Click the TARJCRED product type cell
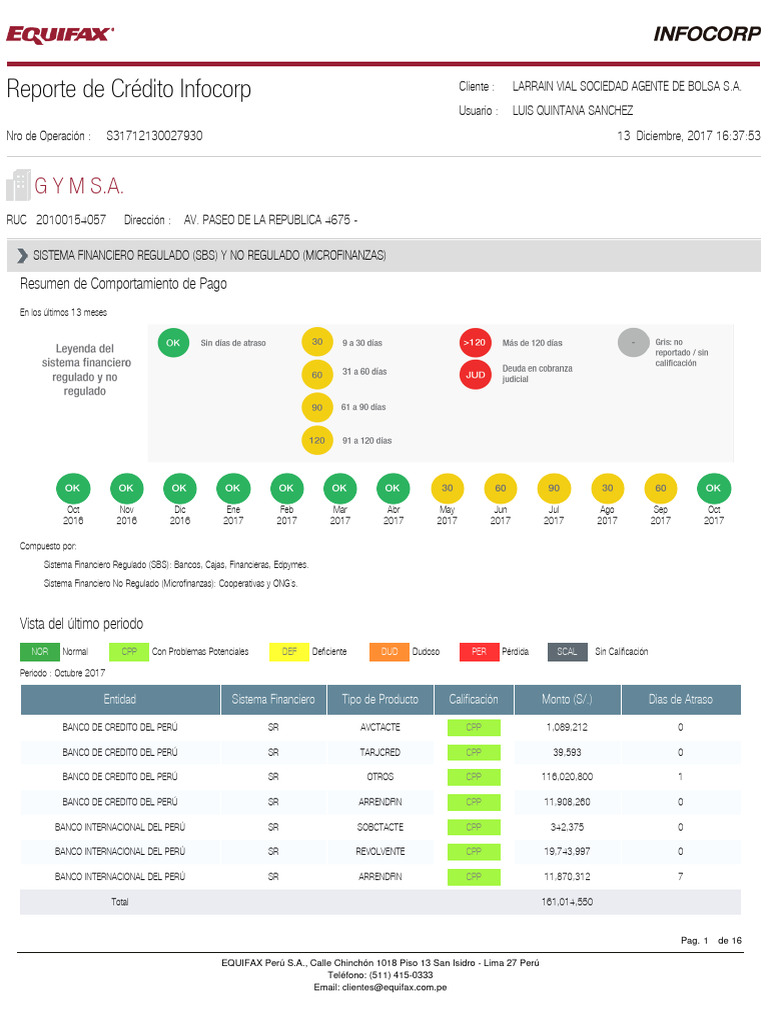Image resolution: width=768 pixels, height=1024 pixels. (380, 752)
